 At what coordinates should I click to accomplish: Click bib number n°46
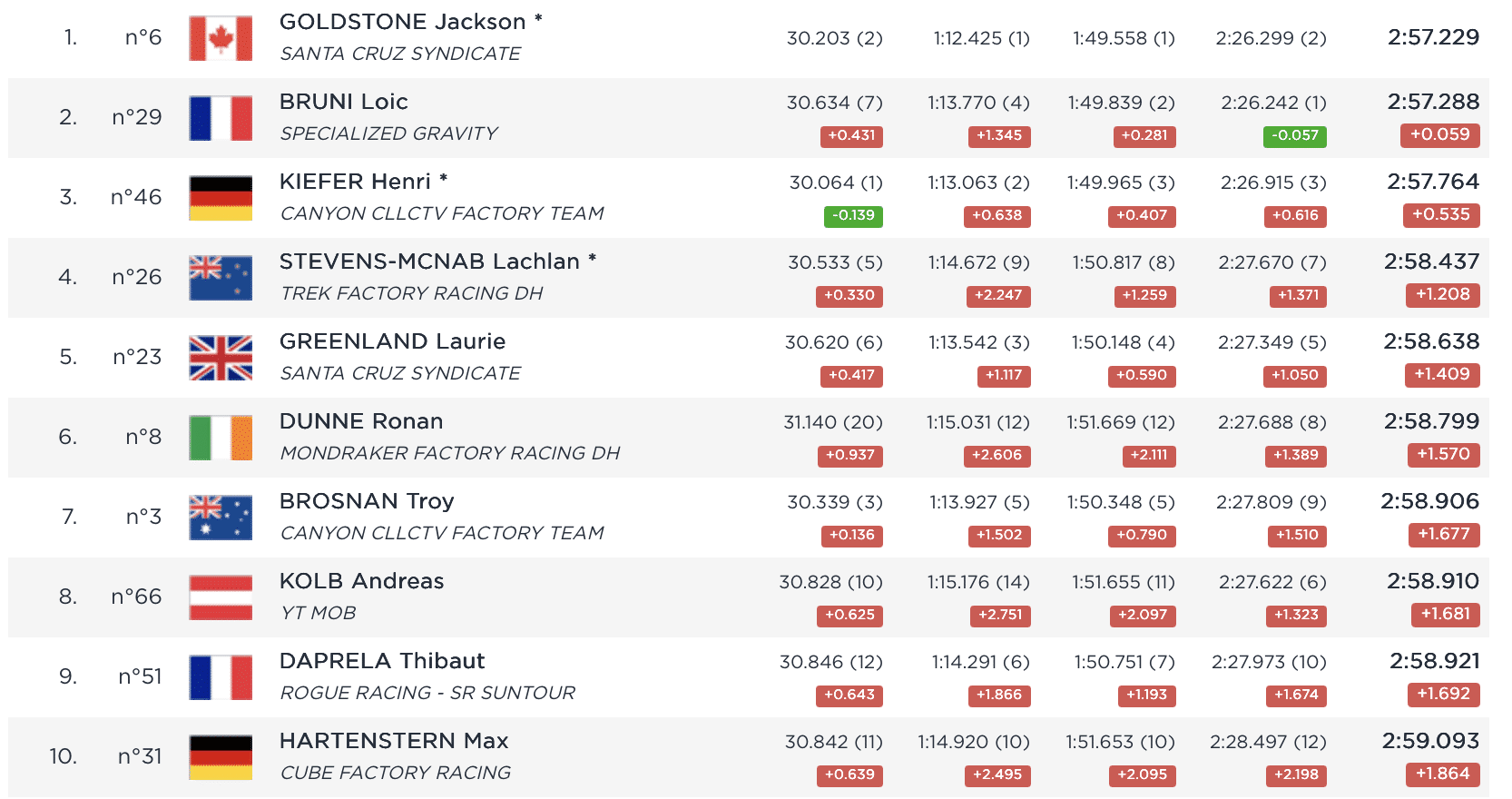coord(136,197)
